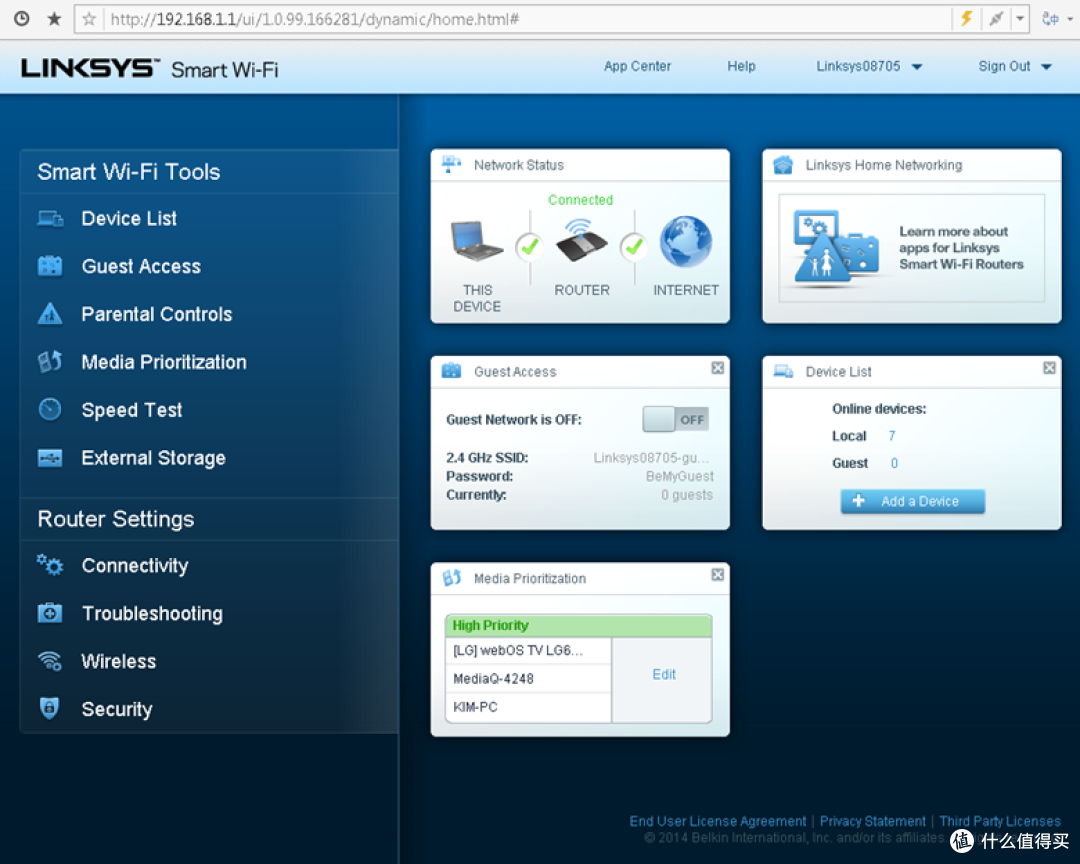Screen dimensions: 1080x864
Task: Expand the Sign Out dropdown arrow
Action: (1046, 67)
